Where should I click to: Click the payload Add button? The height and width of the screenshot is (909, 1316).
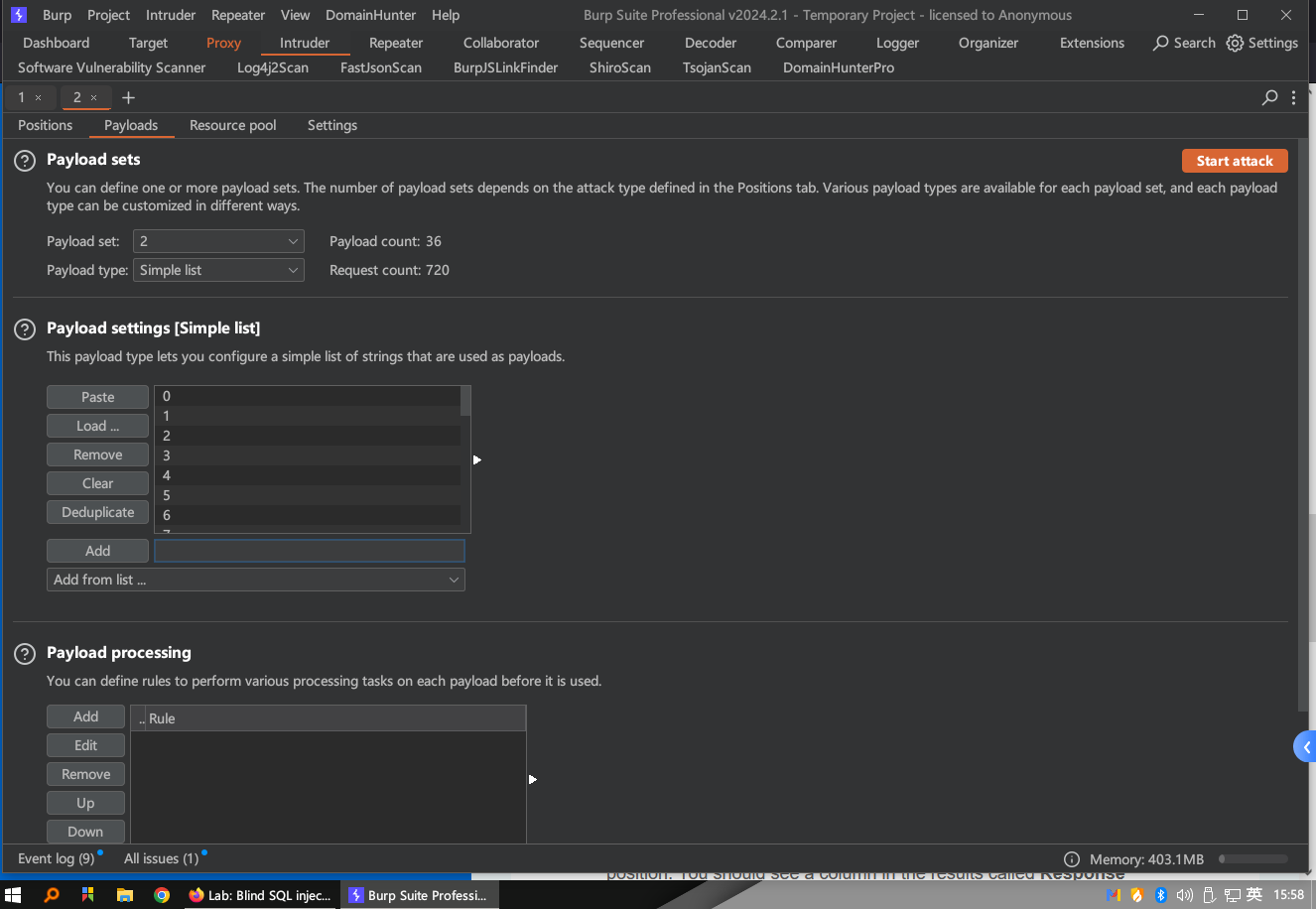coord(97,551)
